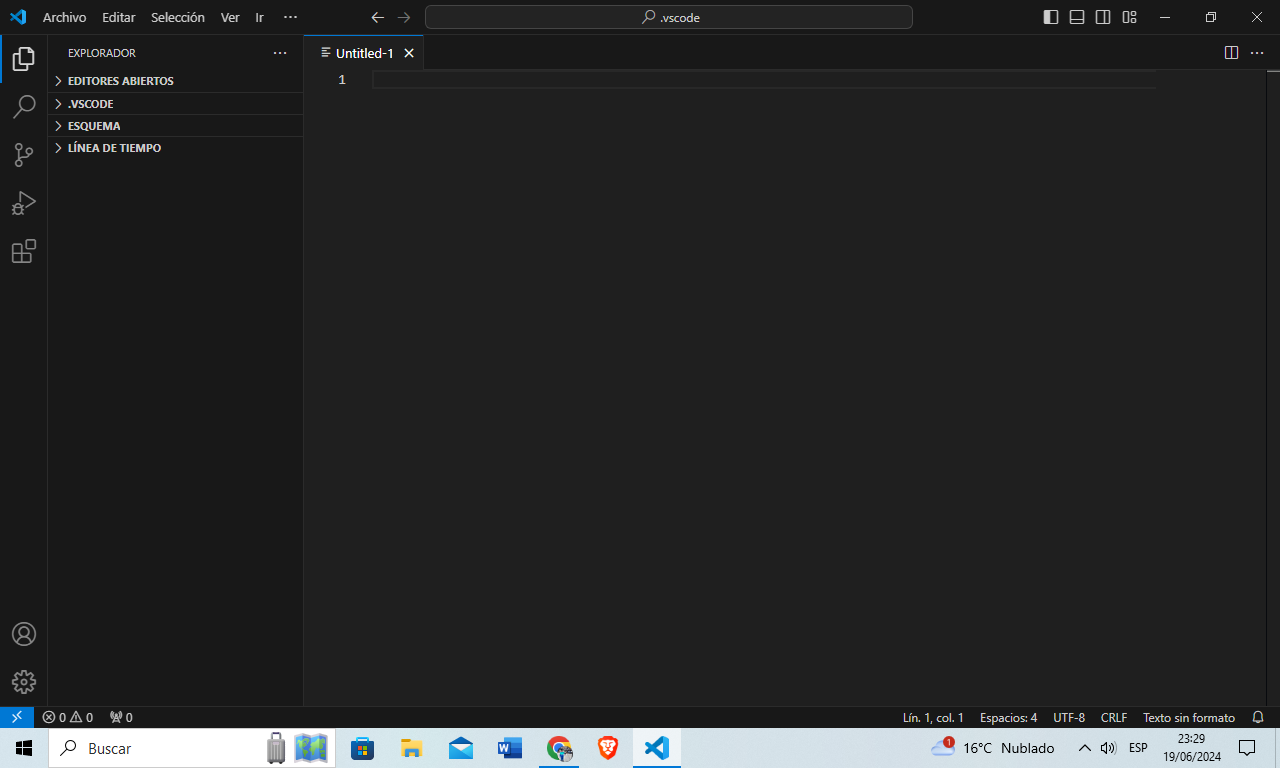This screenshot has width=1280, height=768.
Task: Split the editor to the right
Action: tap(1232, 53)
